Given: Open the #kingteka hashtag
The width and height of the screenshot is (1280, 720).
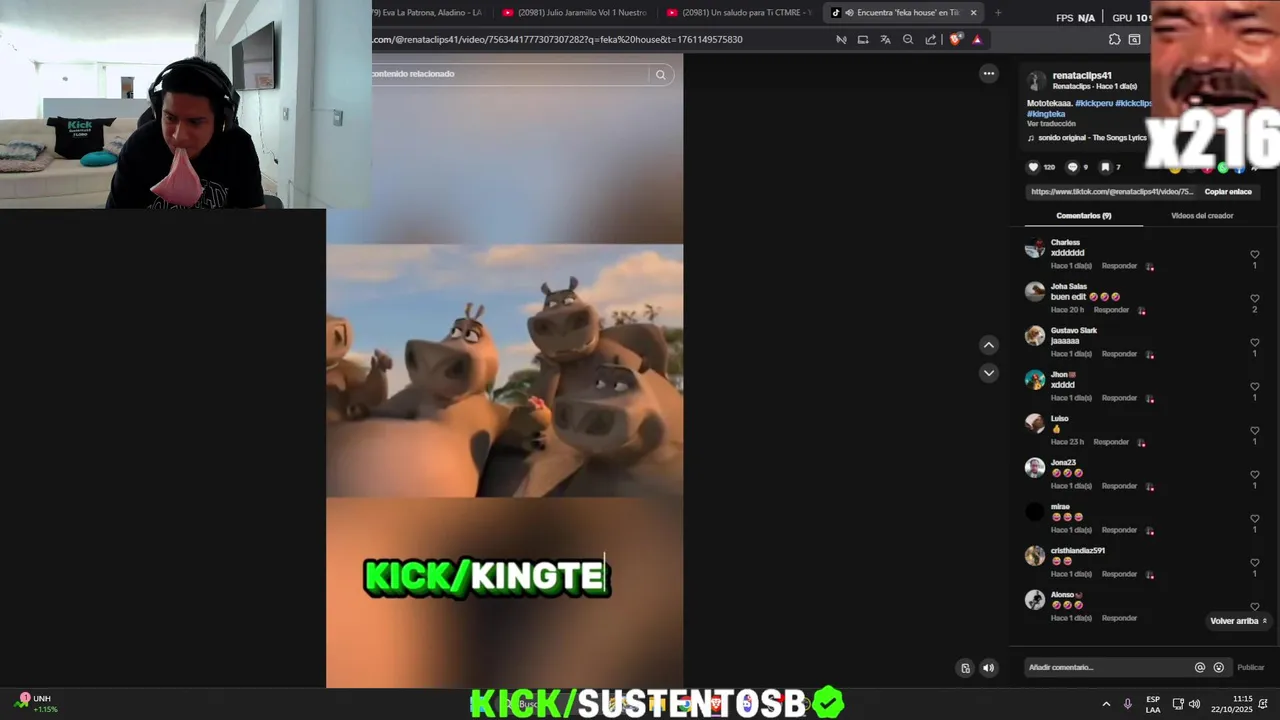Looking at the screenshot, I should click(1046, 114).
